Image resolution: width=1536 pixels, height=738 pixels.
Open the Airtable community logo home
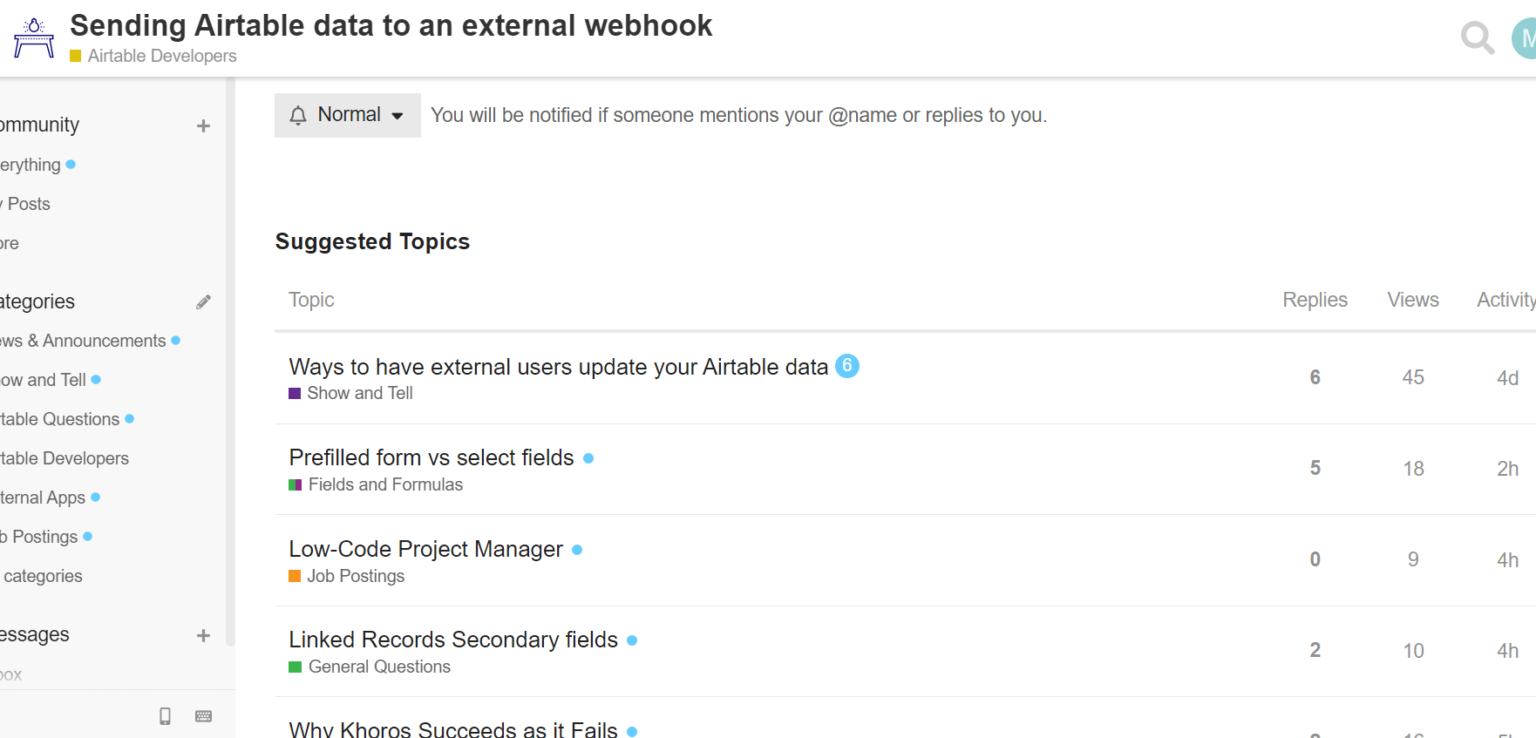pos(34,38)
